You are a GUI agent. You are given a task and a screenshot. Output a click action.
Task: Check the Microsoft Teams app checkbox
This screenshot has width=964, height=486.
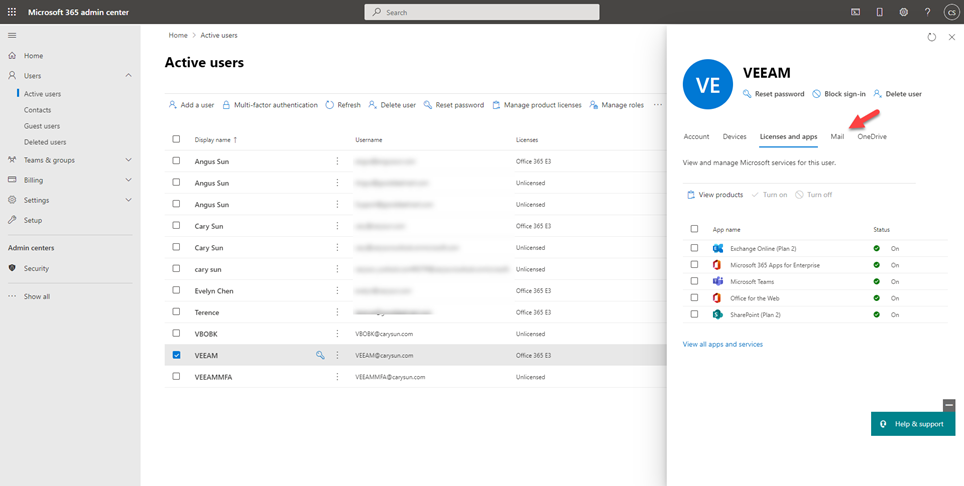point(694,281)
